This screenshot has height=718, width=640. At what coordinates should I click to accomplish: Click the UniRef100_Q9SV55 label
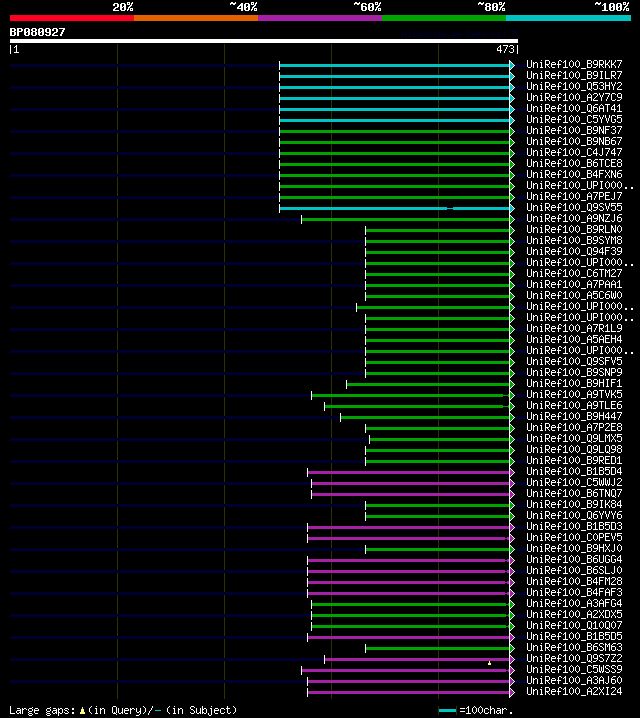574,207
